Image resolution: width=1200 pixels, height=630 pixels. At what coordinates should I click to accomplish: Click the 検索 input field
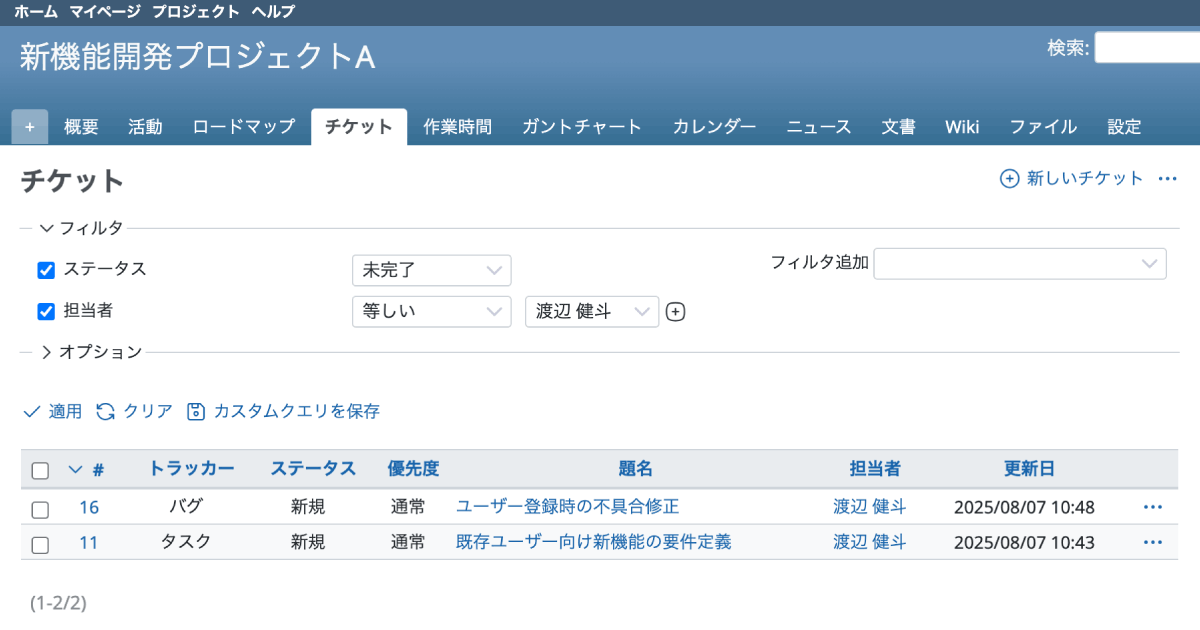[1147, 47]
